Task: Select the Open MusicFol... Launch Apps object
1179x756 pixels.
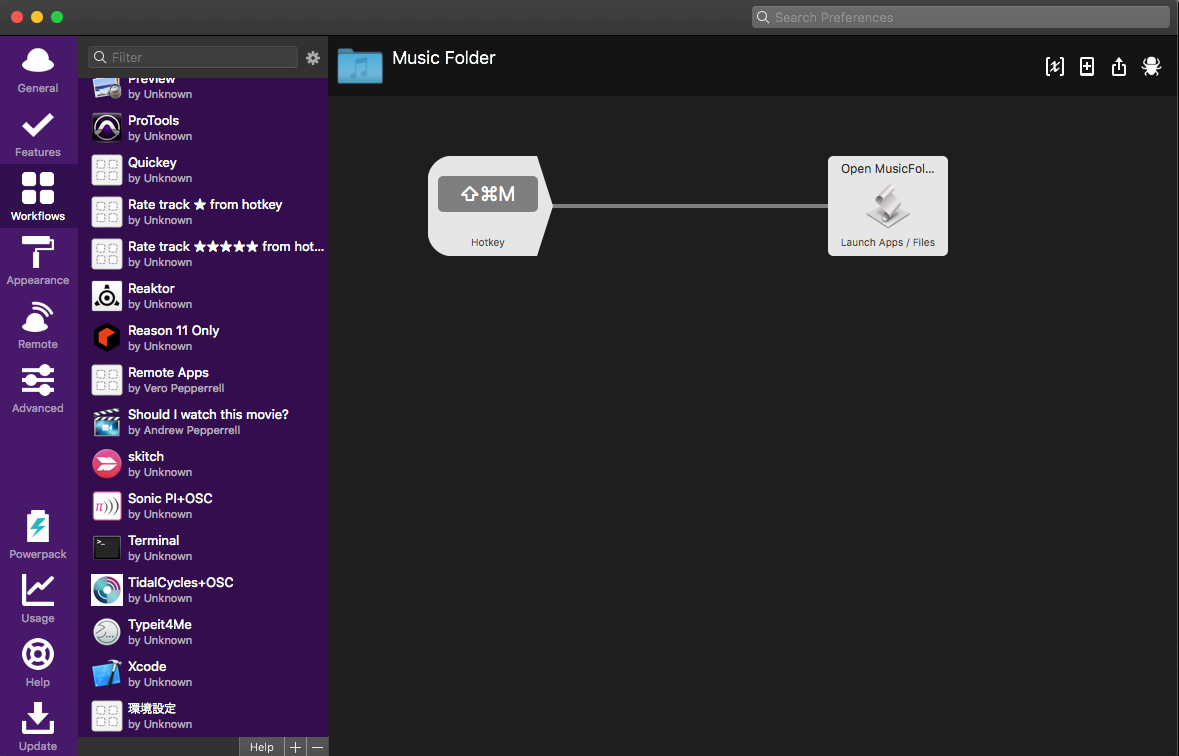Action: [887, 206]
